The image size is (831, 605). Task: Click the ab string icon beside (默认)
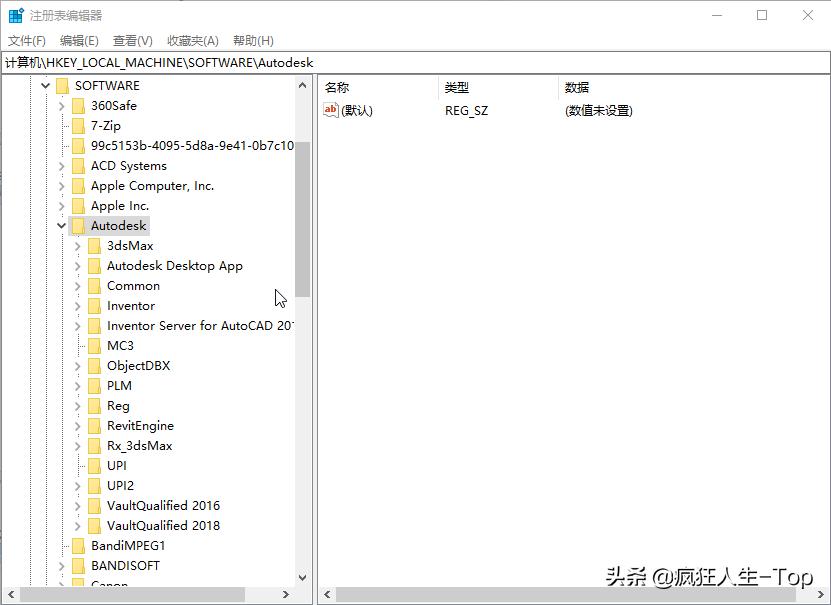(x=330, y=110)
